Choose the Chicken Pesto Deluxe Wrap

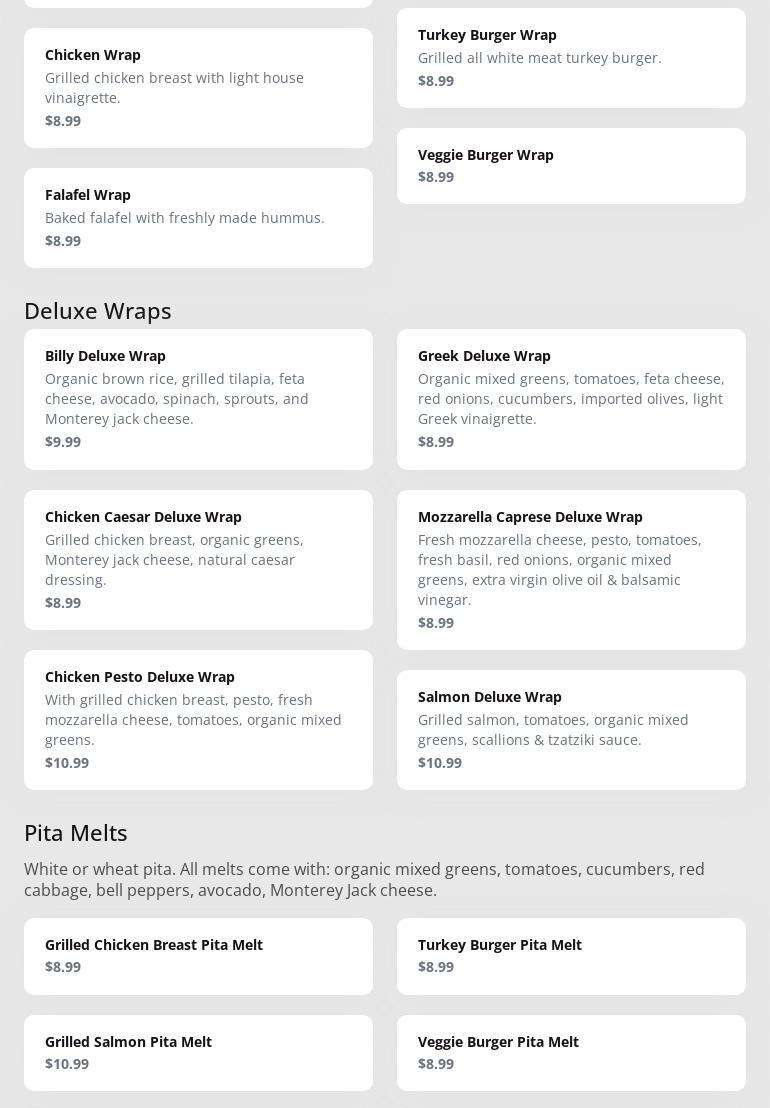198,720
